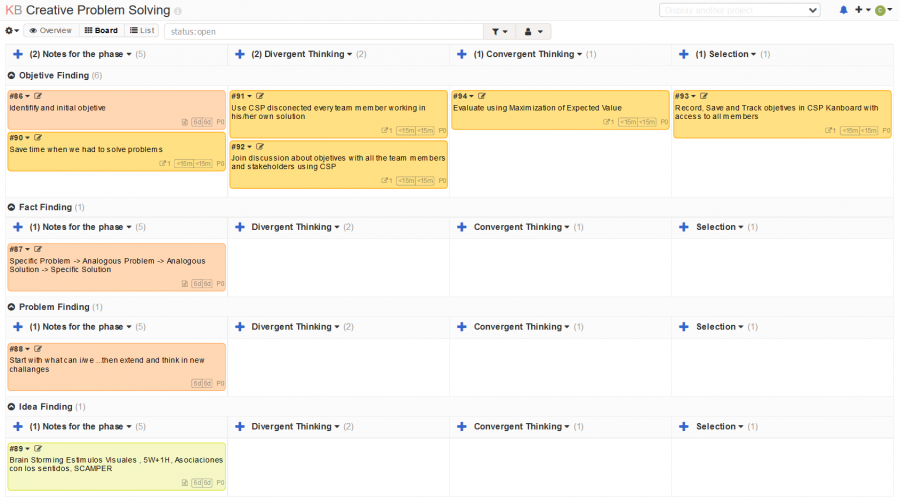
Task: Switch to the List view
Action: pyautogui.click(x=141, y=31)
